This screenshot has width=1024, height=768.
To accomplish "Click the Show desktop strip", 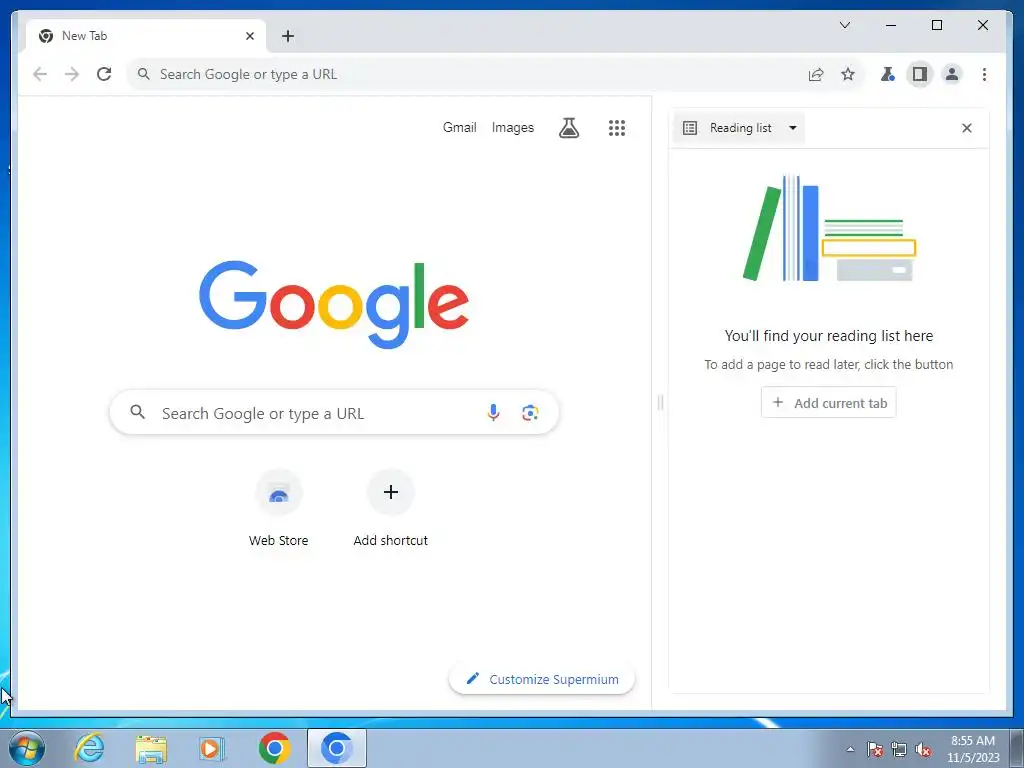I will [x=1017, y=749].
